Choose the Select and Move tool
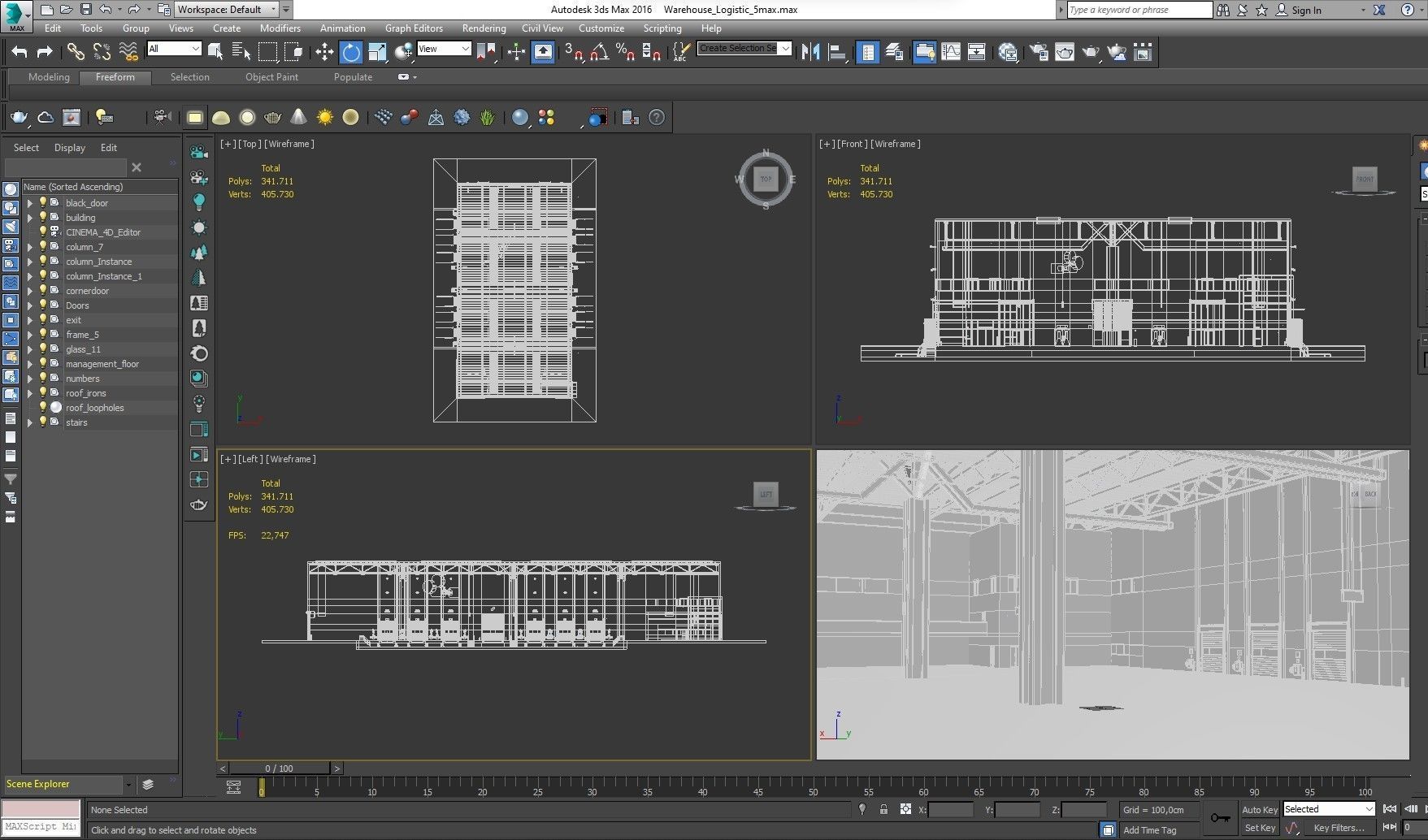The width and height of the screenshot is (1428, 840). coord(324,52)
